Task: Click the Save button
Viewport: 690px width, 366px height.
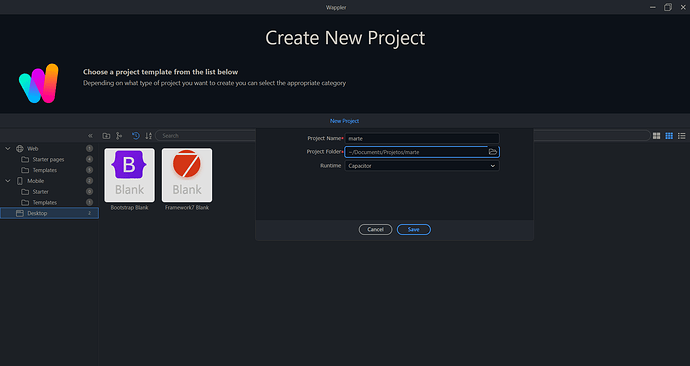Action: [x=414, y=230]
